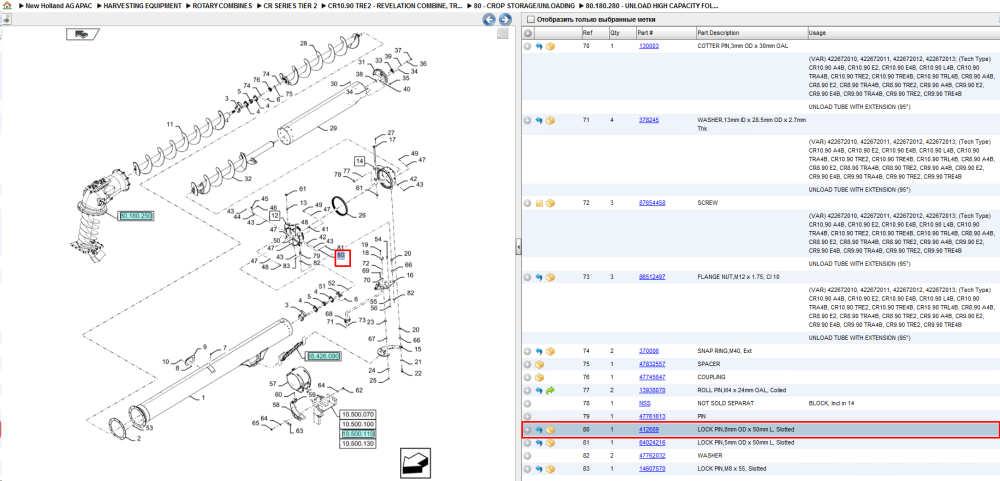This screenshot has height=481, width=1000.
Task: Click the next page blue arrow
Action: (504, 20)
